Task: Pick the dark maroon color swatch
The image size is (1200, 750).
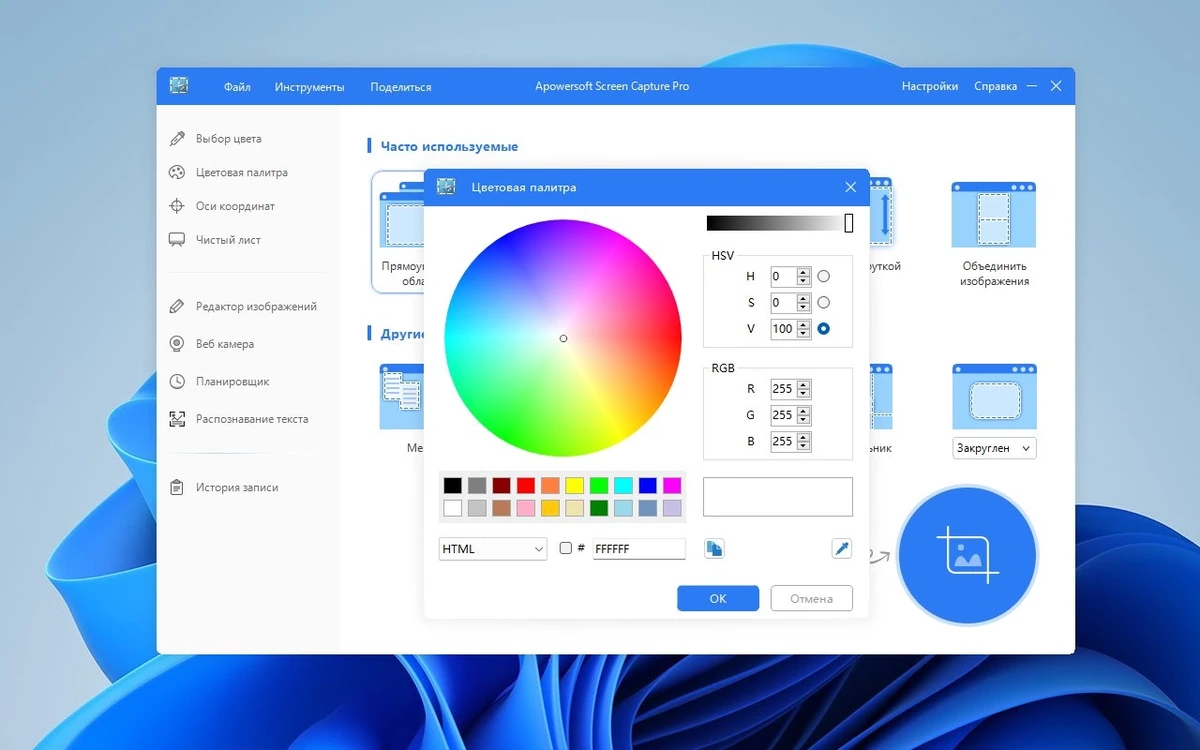Action: [x=501, y=485]
